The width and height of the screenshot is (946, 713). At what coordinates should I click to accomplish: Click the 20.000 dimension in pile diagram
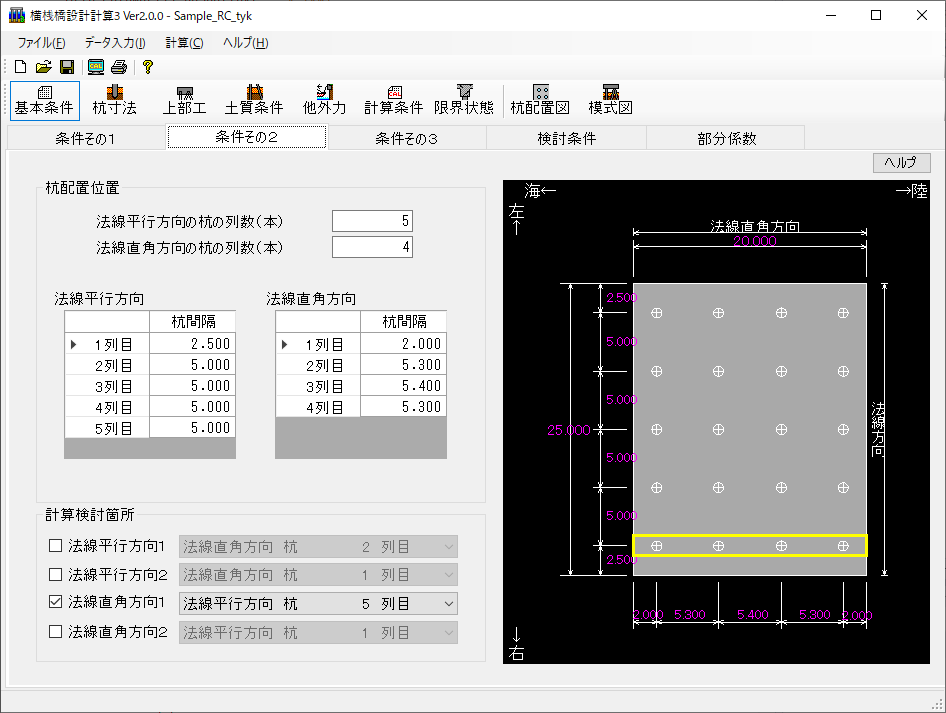point(755,241)
